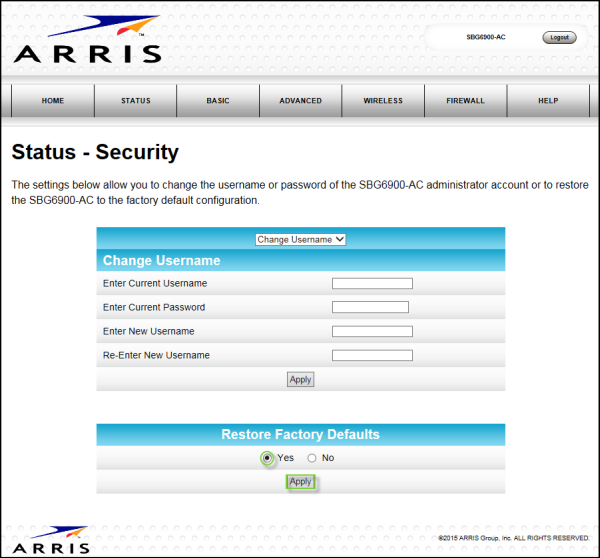This screenshot has height=558, width=600.
Task: Click the Enter Current Password field
Action: click(x=370, y=307)
